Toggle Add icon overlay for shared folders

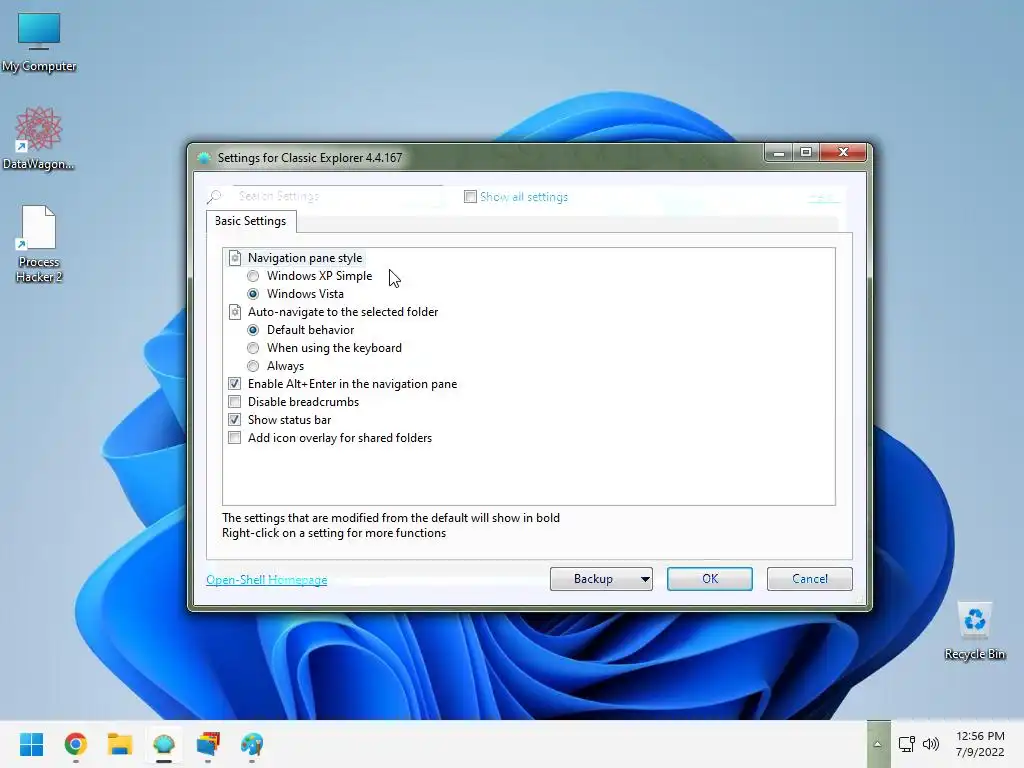pyautogui.click(x=234, y=438)
